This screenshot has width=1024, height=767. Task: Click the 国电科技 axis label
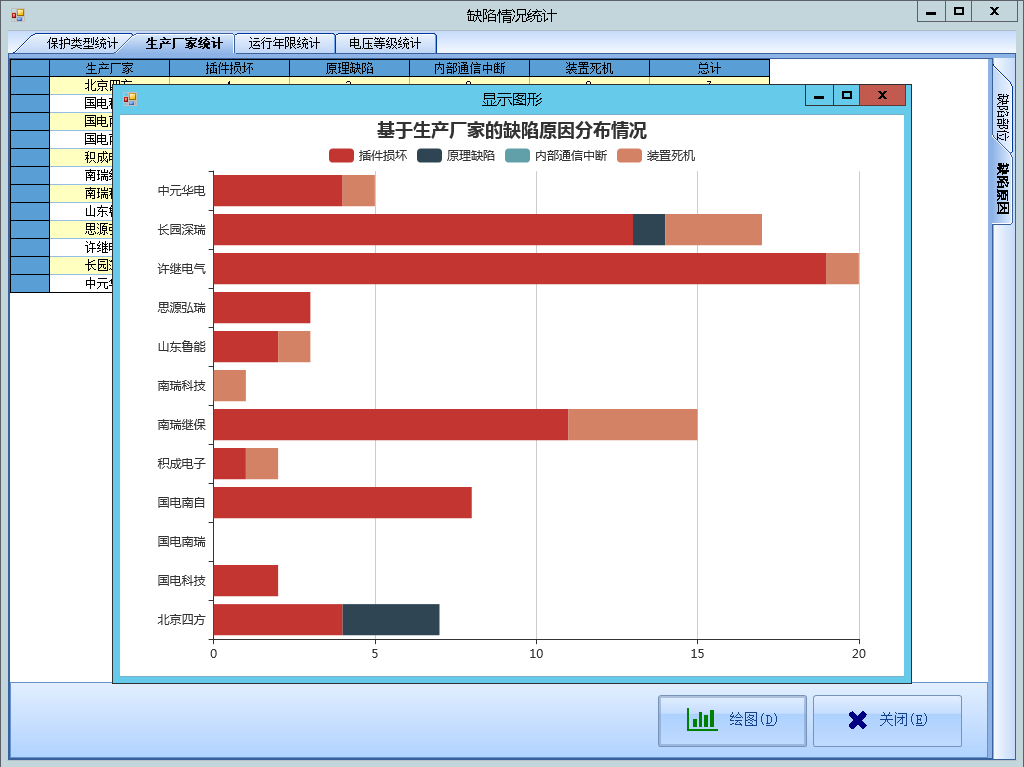[x=182, y=581]
